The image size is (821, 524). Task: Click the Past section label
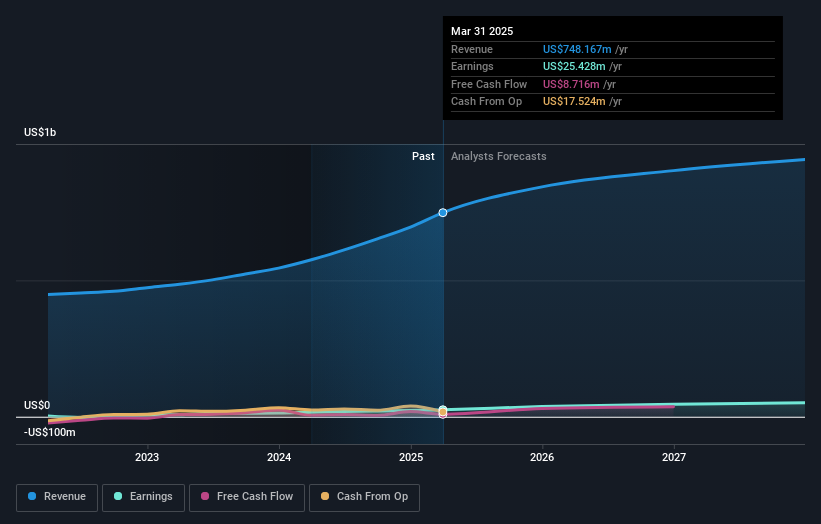click(x=423, y=156)
